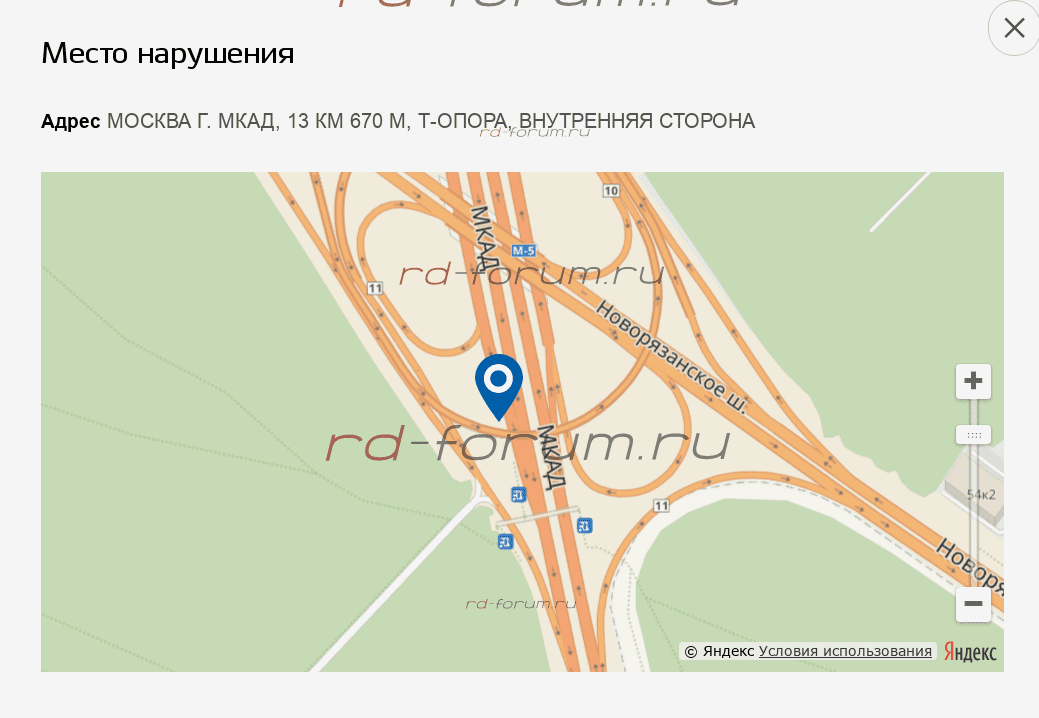Click the violation address text line
1039x718 pixels.
[431, 121]
